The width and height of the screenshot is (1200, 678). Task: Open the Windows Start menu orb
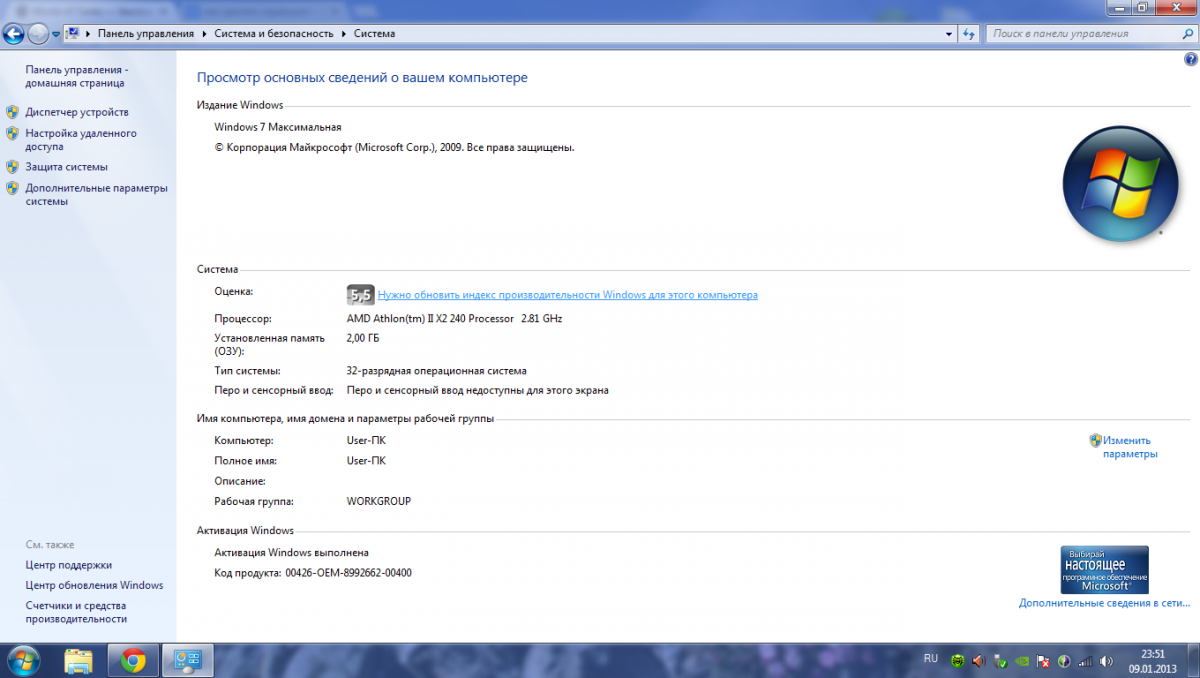coord(23,660)
